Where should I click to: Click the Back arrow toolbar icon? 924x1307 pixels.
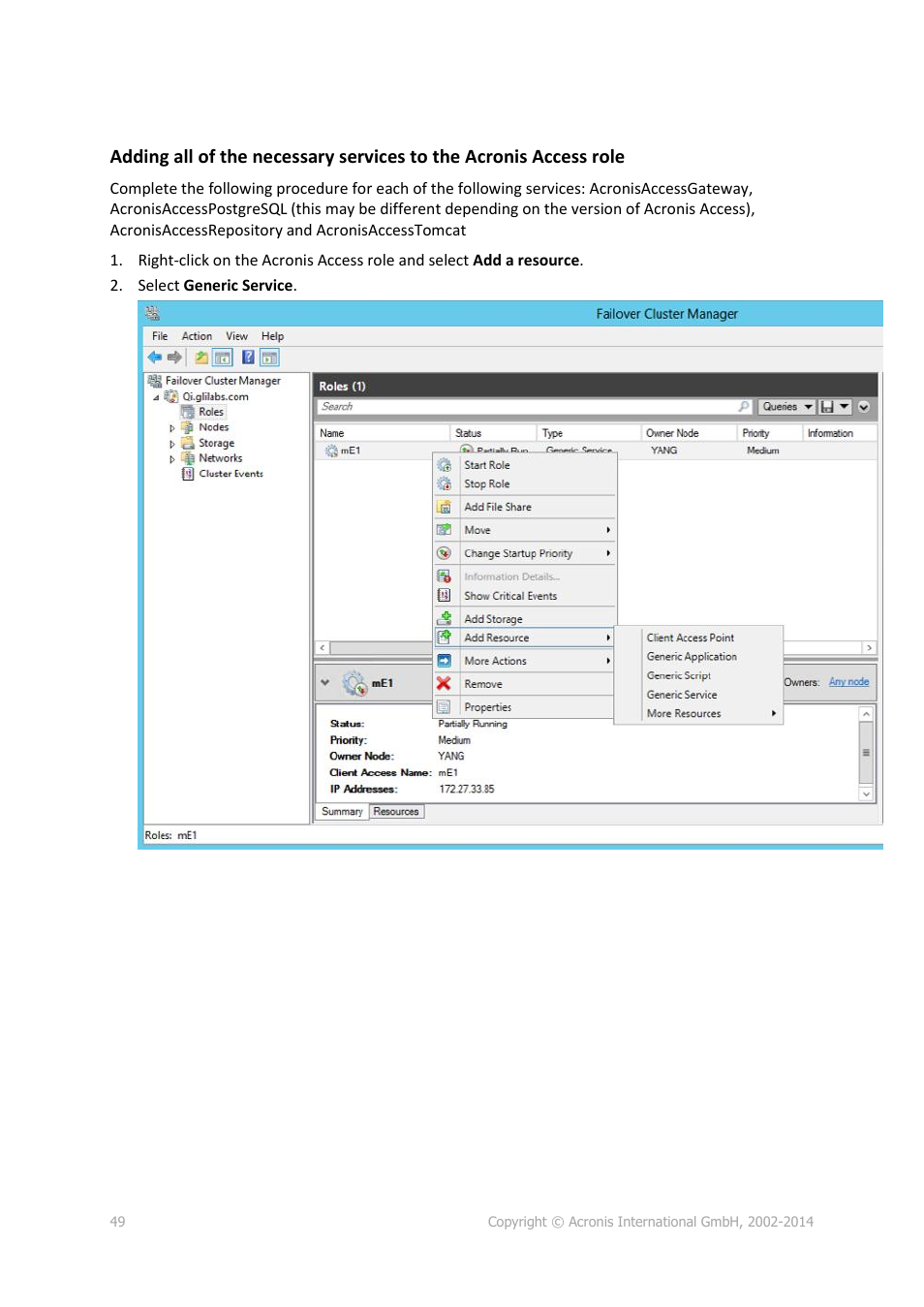tap(154, 358)
